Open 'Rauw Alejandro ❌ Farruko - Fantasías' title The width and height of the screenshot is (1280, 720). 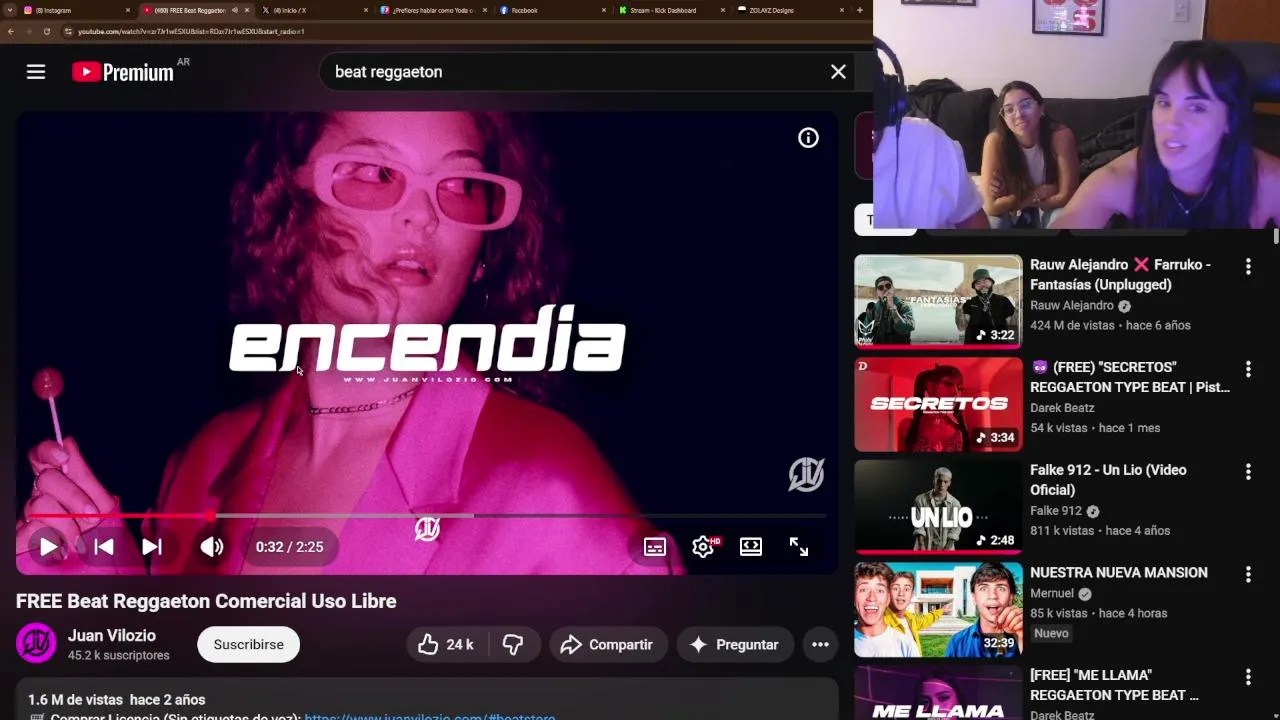point(1120,275)
